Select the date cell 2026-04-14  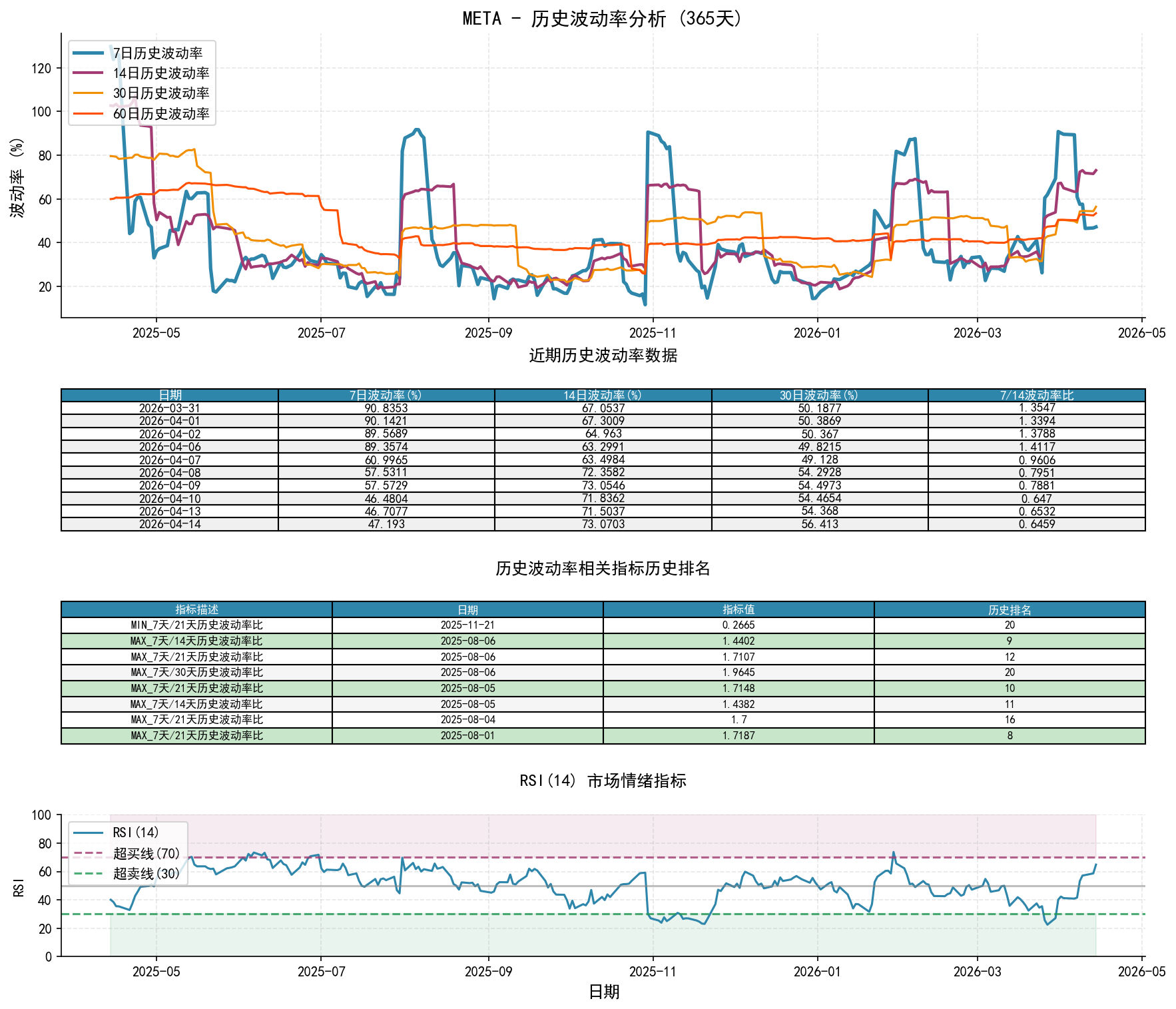click(170, 524)
